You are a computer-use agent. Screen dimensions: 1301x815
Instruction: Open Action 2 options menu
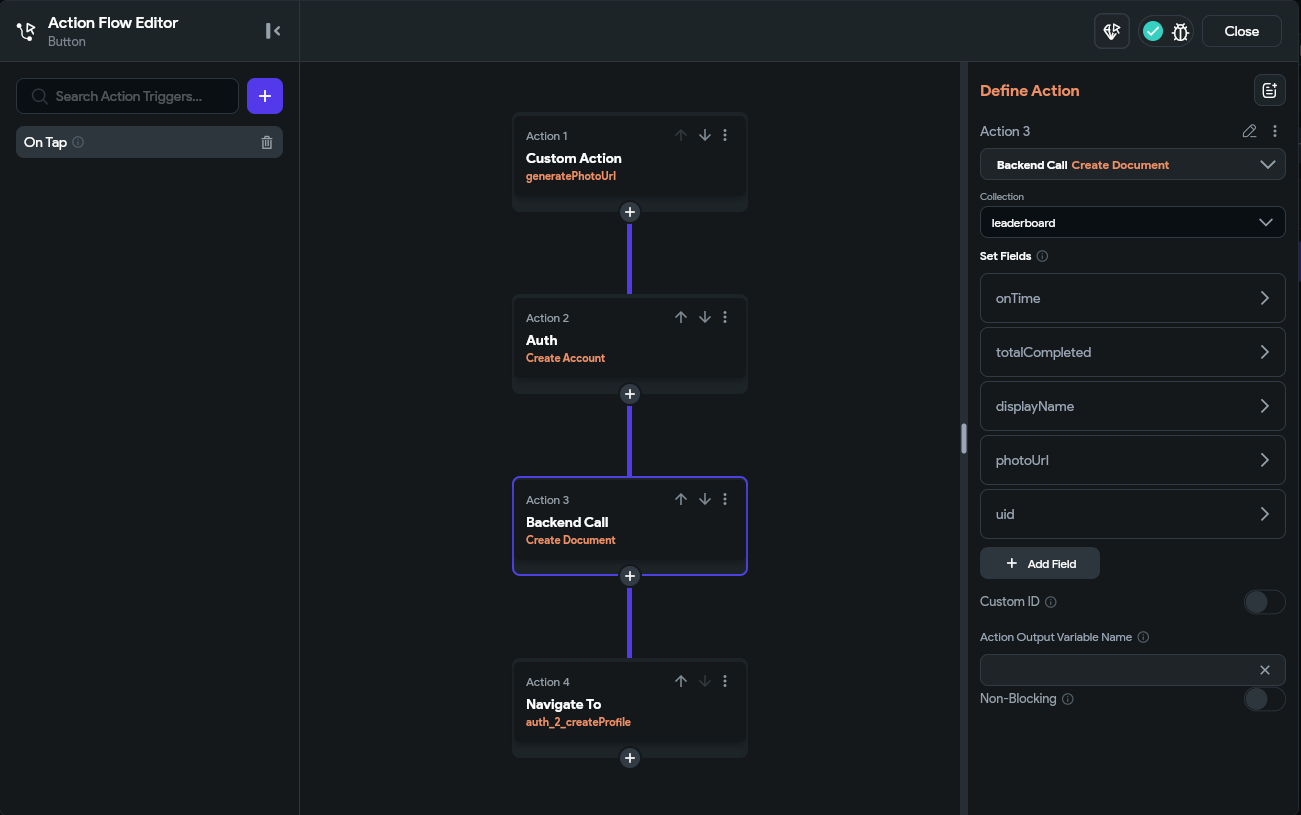tap(725, 317)
